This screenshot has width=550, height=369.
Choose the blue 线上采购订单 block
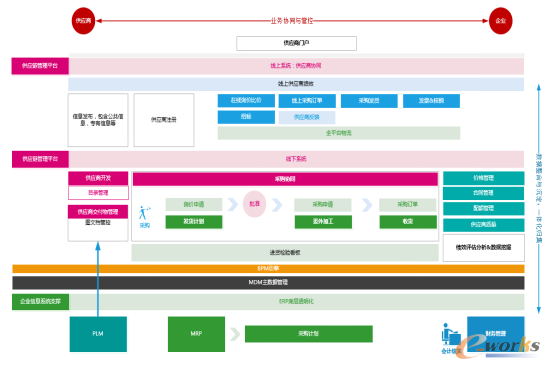pos(307,101)
